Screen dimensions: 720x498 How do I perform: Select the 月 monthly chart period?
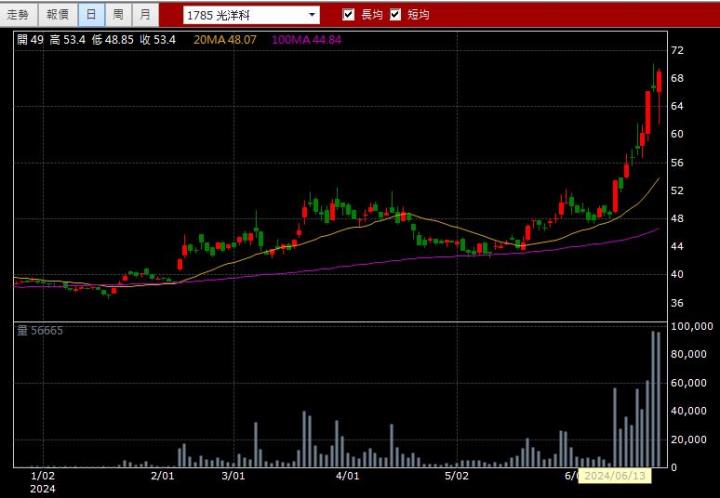[x=145, y=14]
